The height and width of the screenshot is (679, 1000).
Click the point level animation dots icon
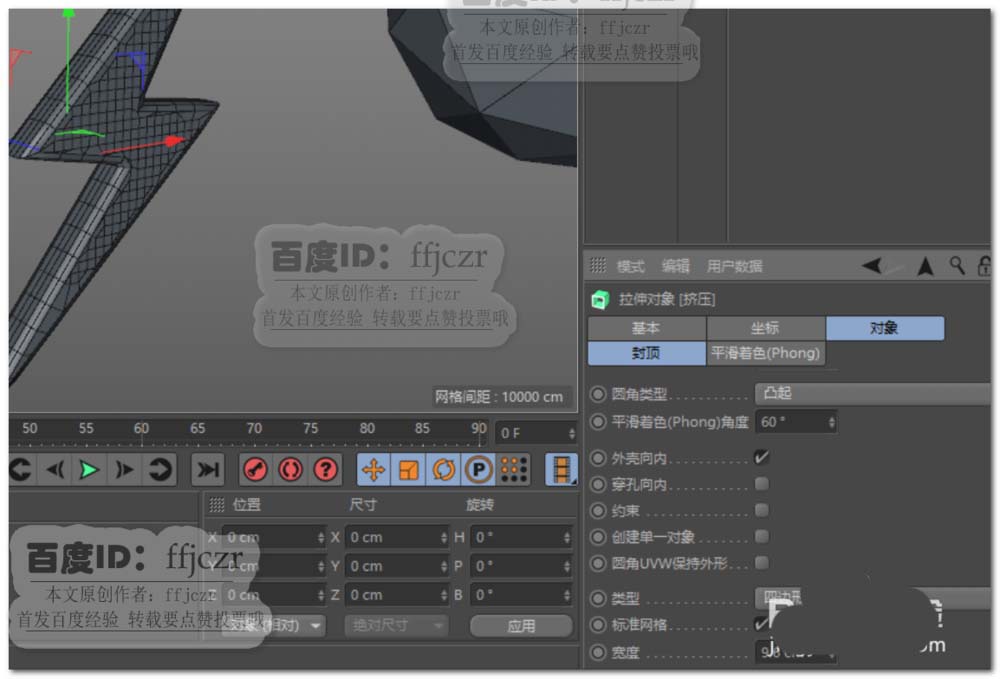tap(514, 469)
